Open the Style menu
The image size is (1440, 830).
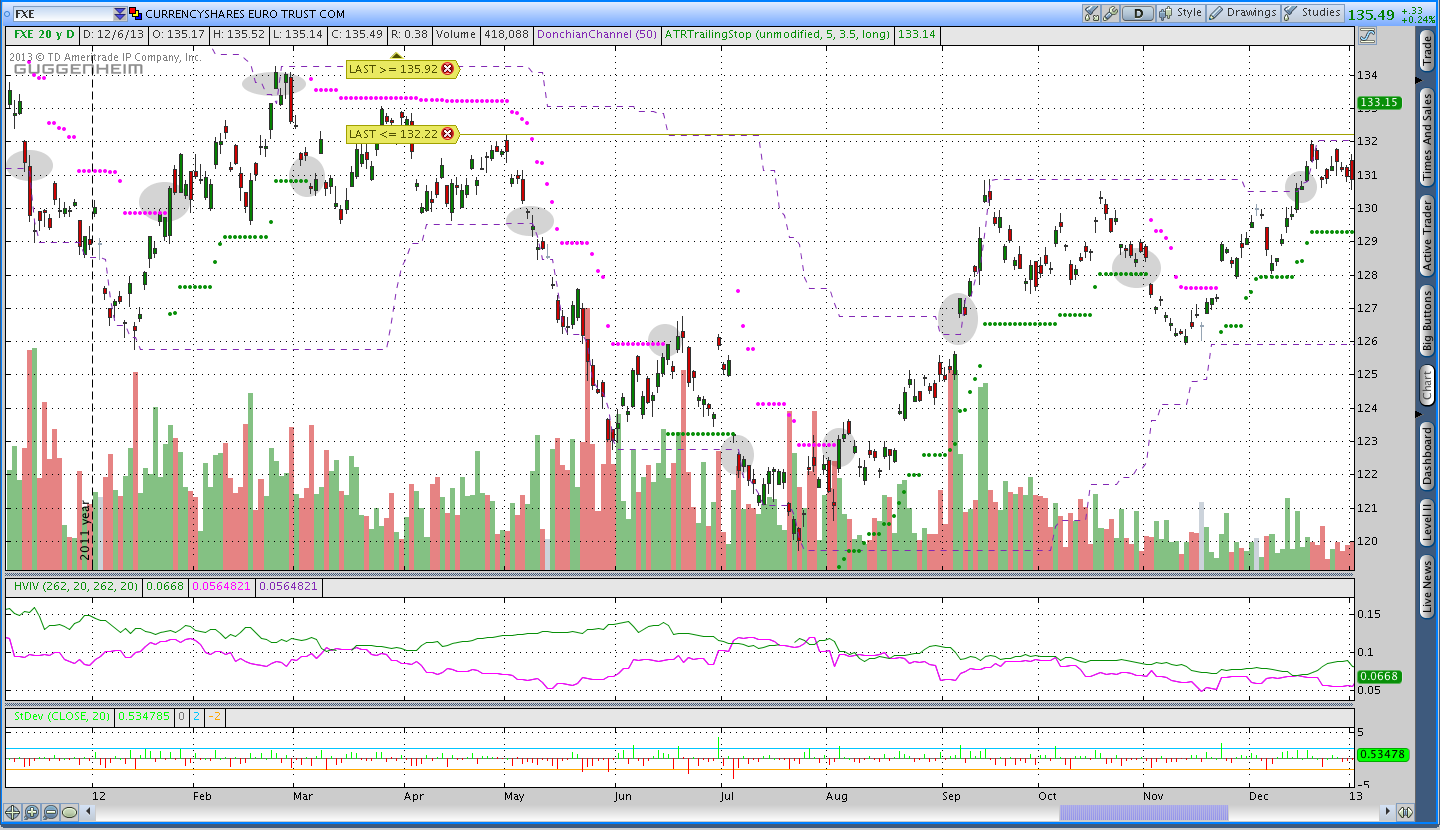click(x=1181, y=13)
